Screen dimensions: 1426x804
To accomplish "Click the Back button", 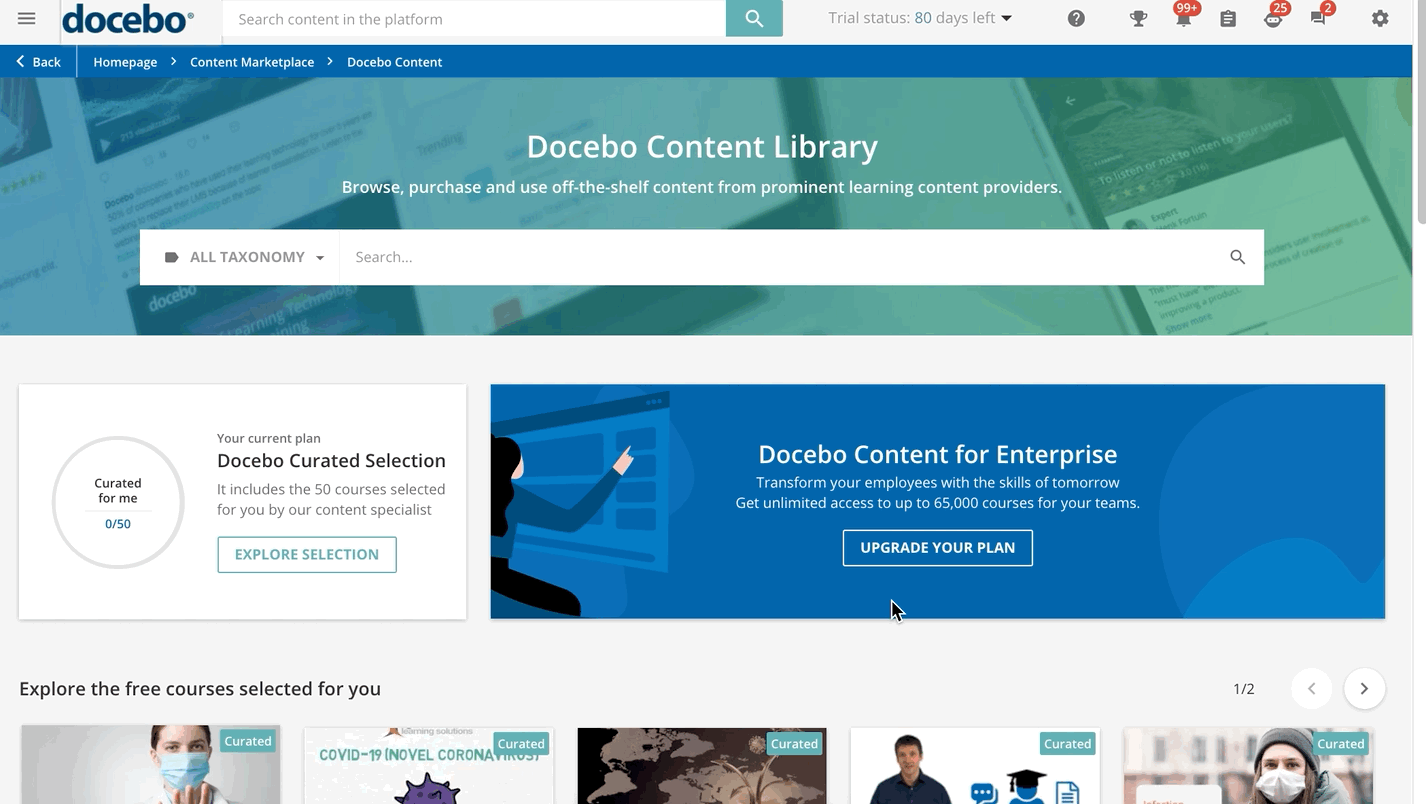I will point(38,62).
